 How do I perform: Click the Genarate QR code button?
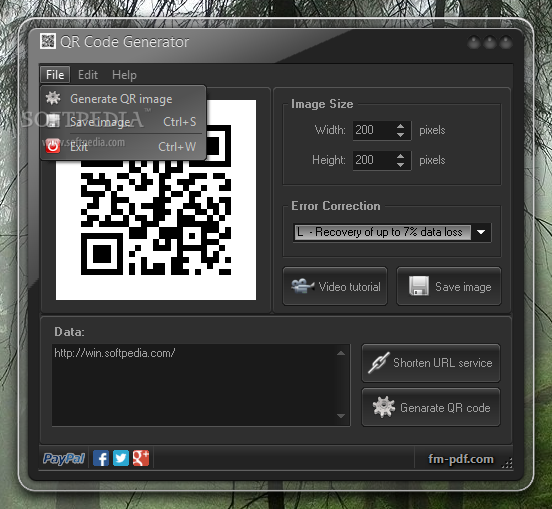pyautogui.click(x=431, y=407)
